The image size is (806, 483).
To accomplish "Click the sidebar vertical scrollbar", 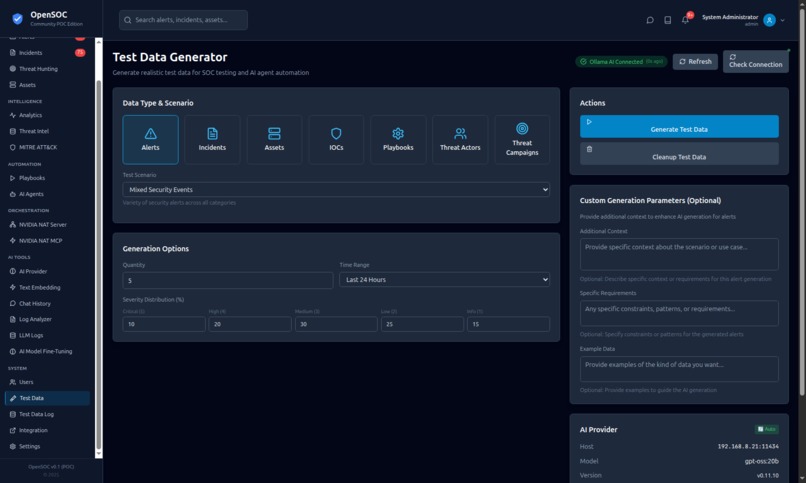I will 99,265.
